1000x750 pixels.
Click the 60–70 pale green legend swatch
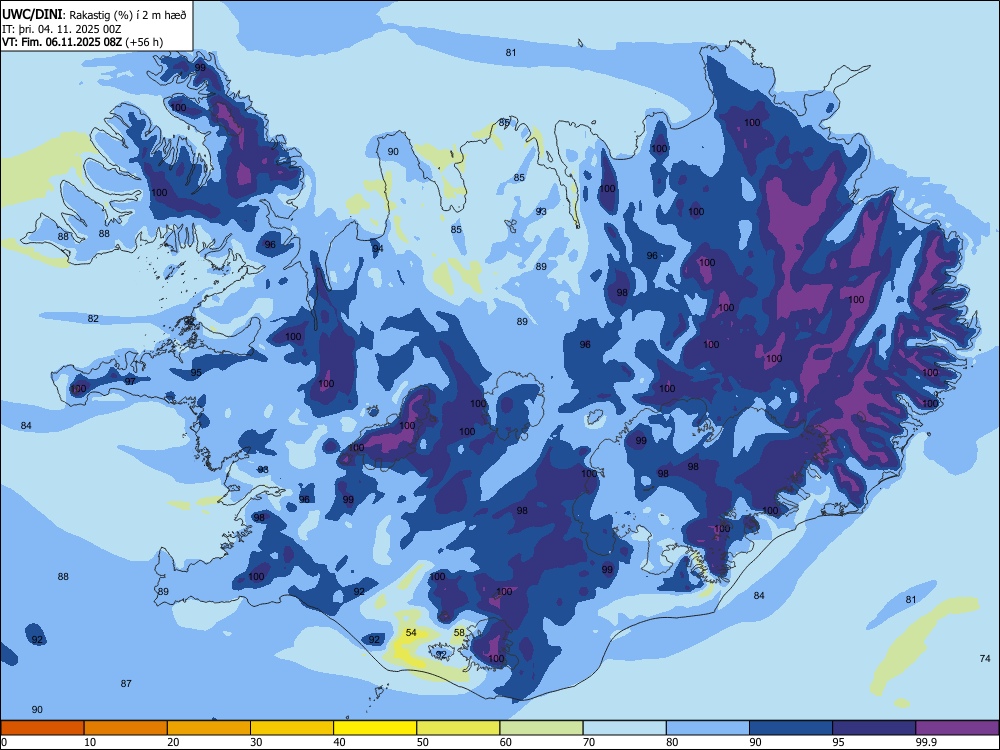[x=541, y=728]
